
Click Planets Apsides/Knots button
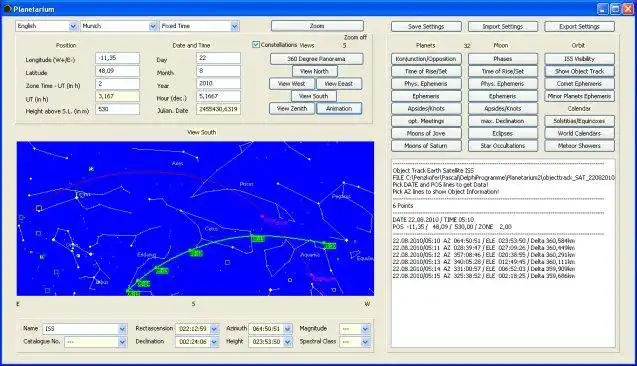click(x=426, y=108)
